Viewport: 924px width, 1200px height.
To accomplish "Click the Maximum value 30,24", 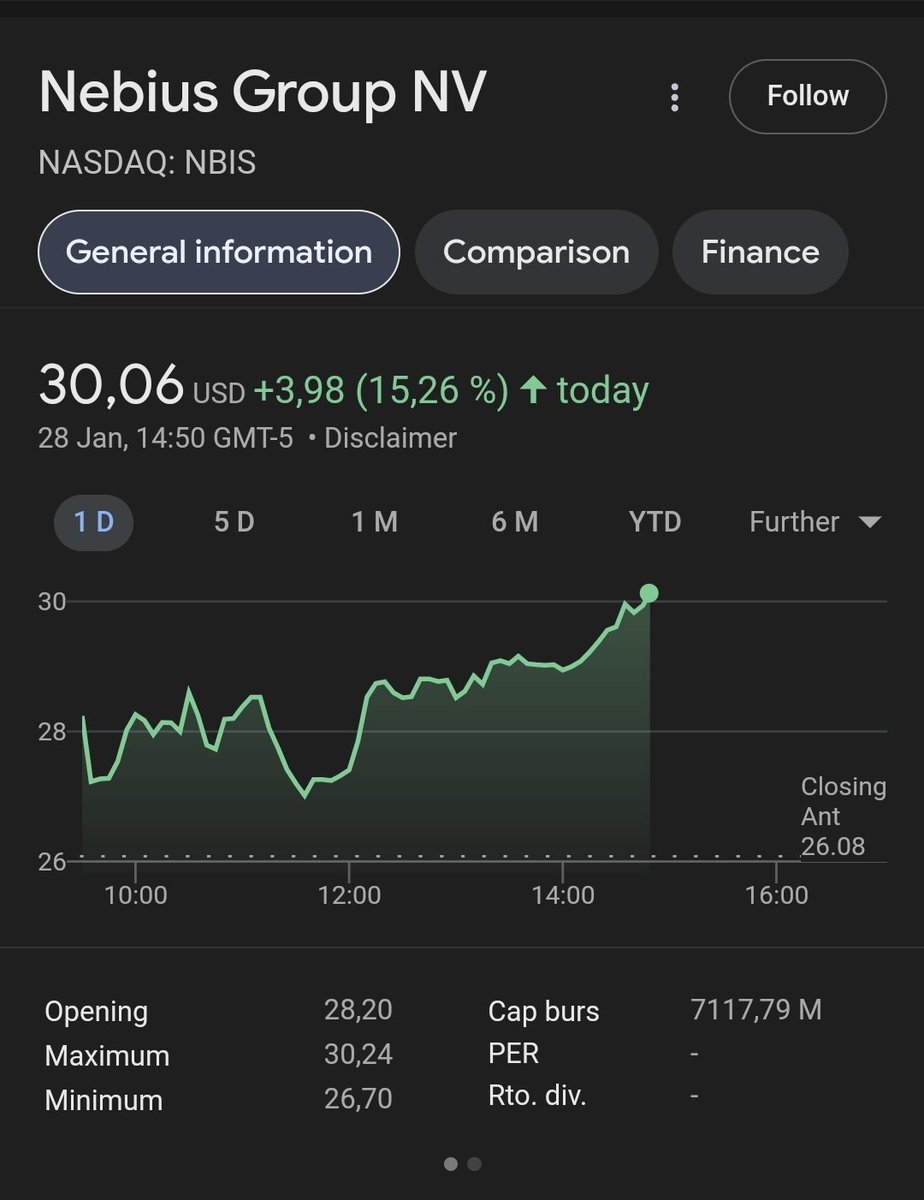I will 358,1054.
